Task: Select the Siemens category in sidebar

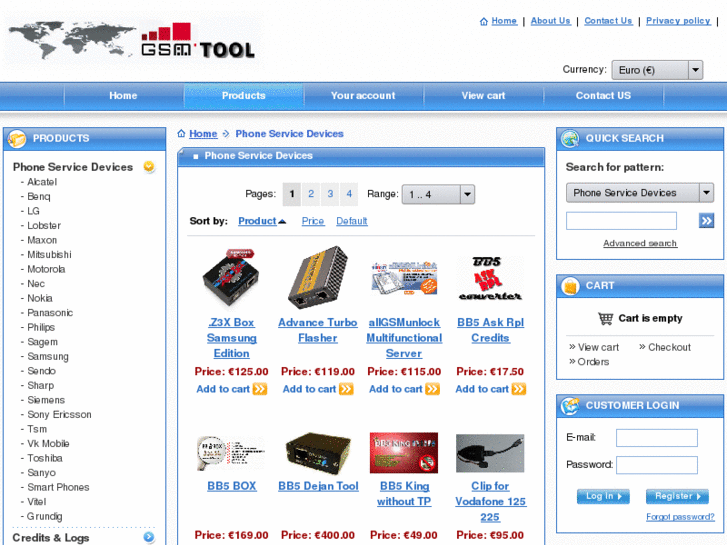Action: pyautogui.click(x=46, y=400)
